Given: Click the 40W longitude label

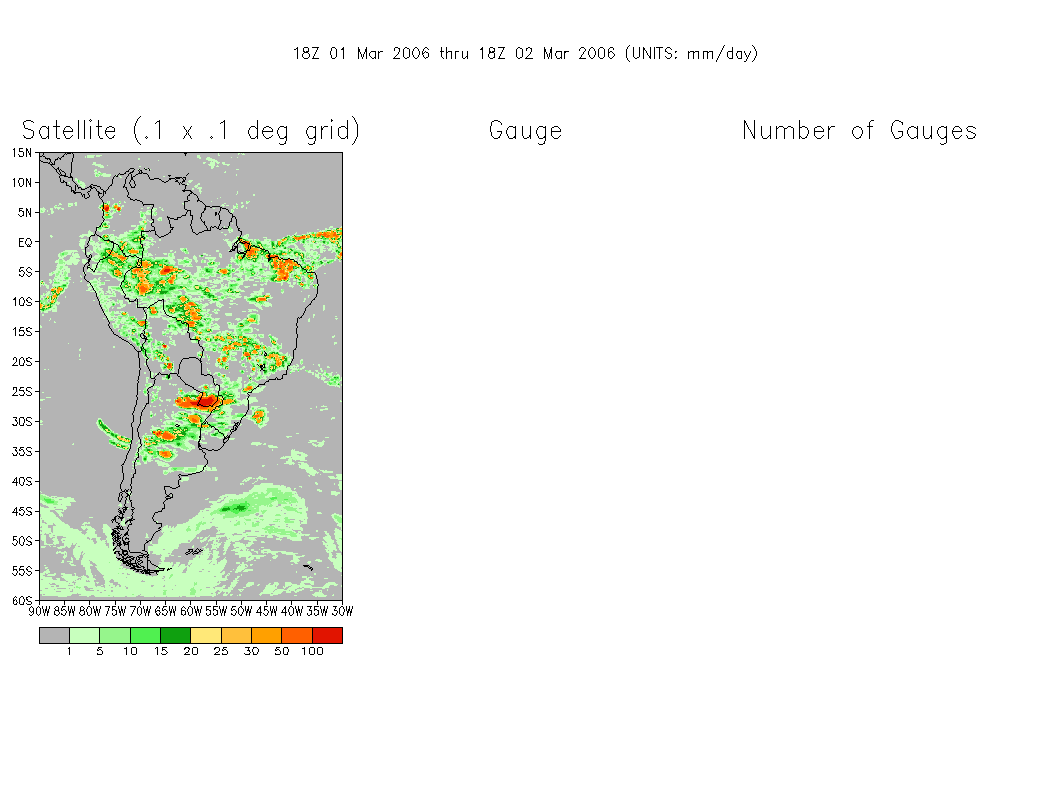Looking at the screenshot, I should (292, 611).
